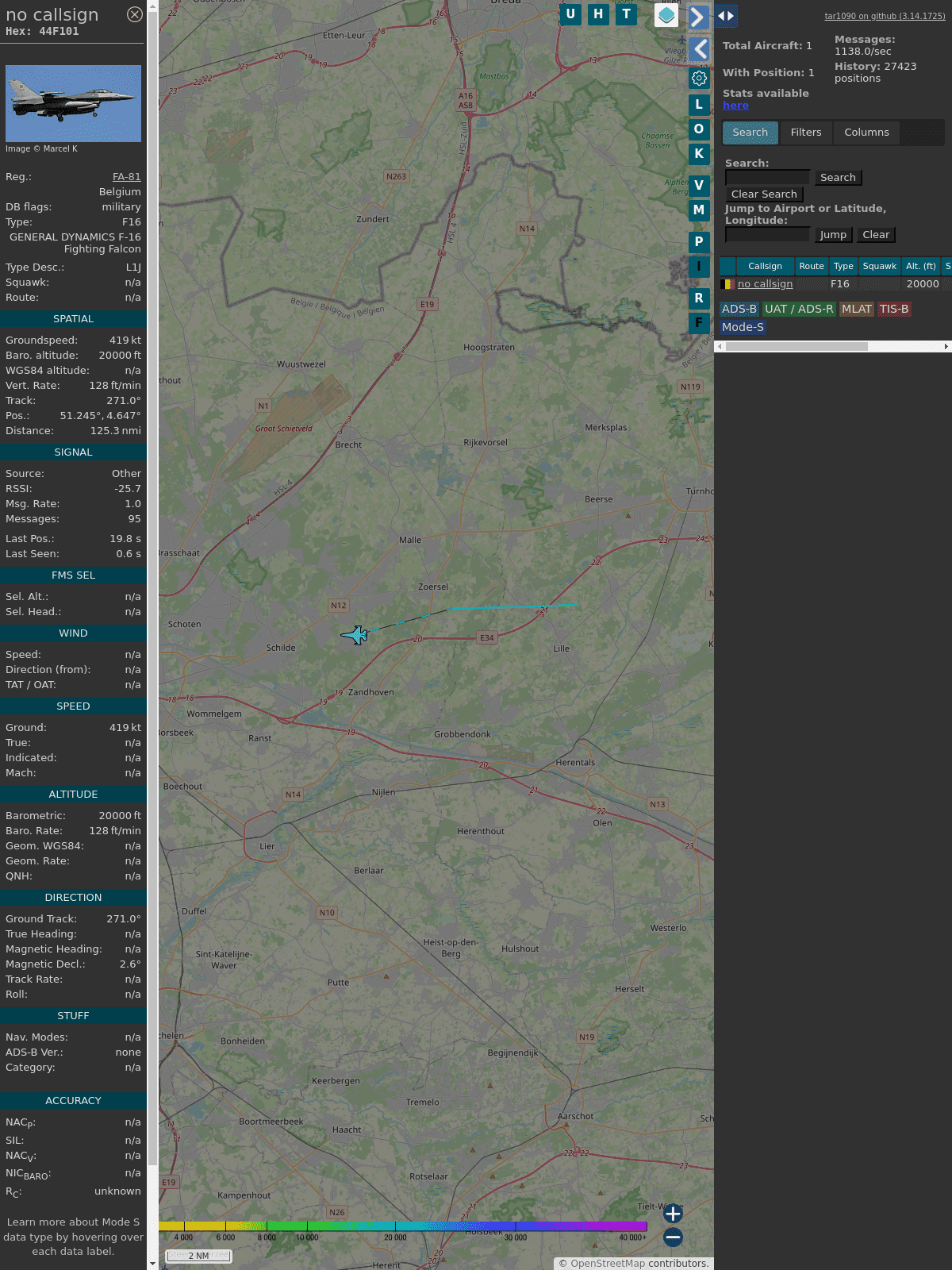Open the F-16 aircraft photo
Image resolution: width=952 pixels, height=1270 pixels.
73,103
